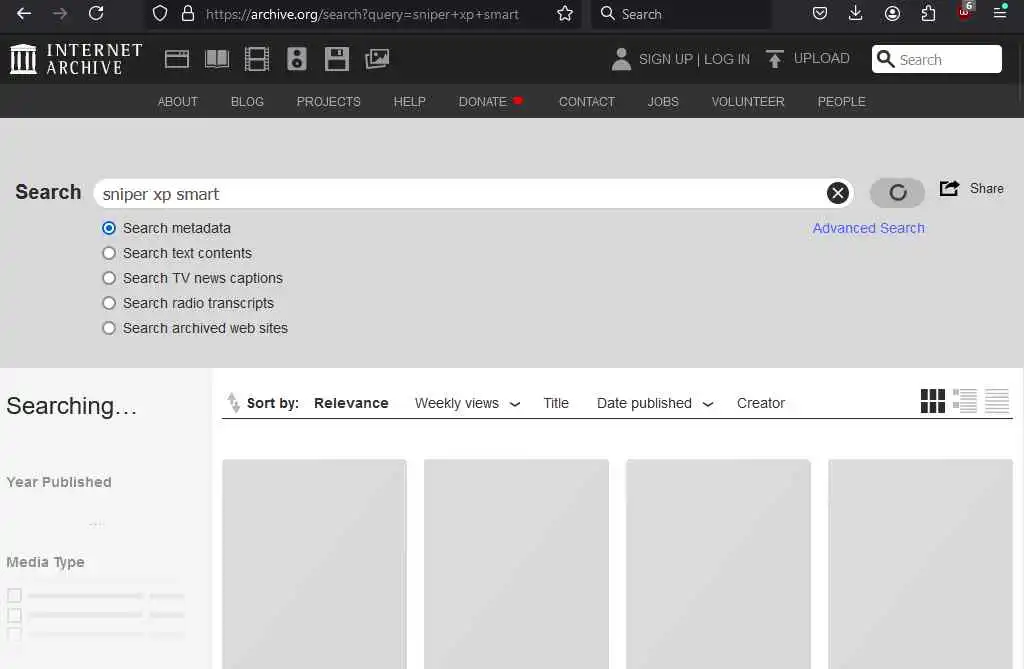The image size is (1024, 669).
Task: Switch to compact list view
Action: pyautogui.click(x=997, y=401)
